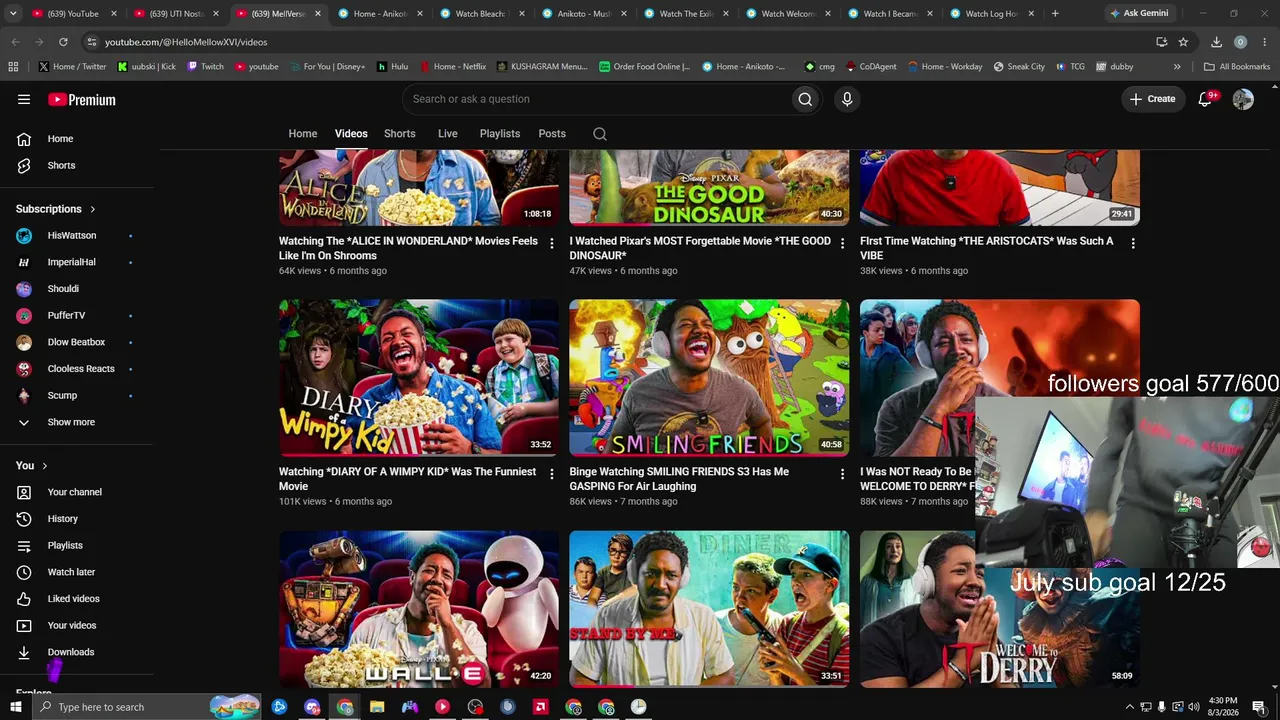Open options menu for Smiling Friends video
This screenshot has height=720, width=1280.
click(x=842, y=474)
